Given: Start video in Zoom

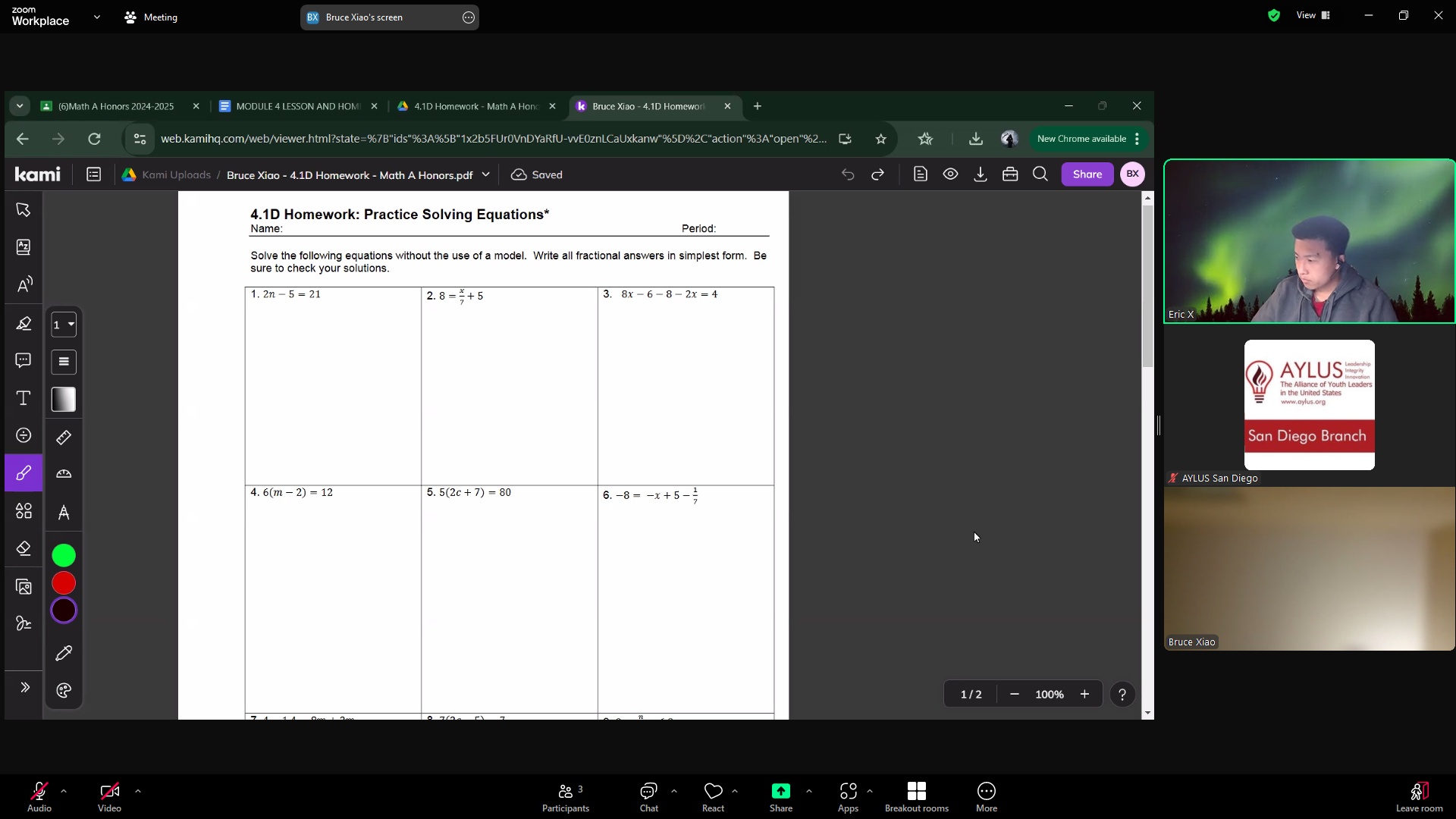Looking at the screenshot, I should 109,797.
